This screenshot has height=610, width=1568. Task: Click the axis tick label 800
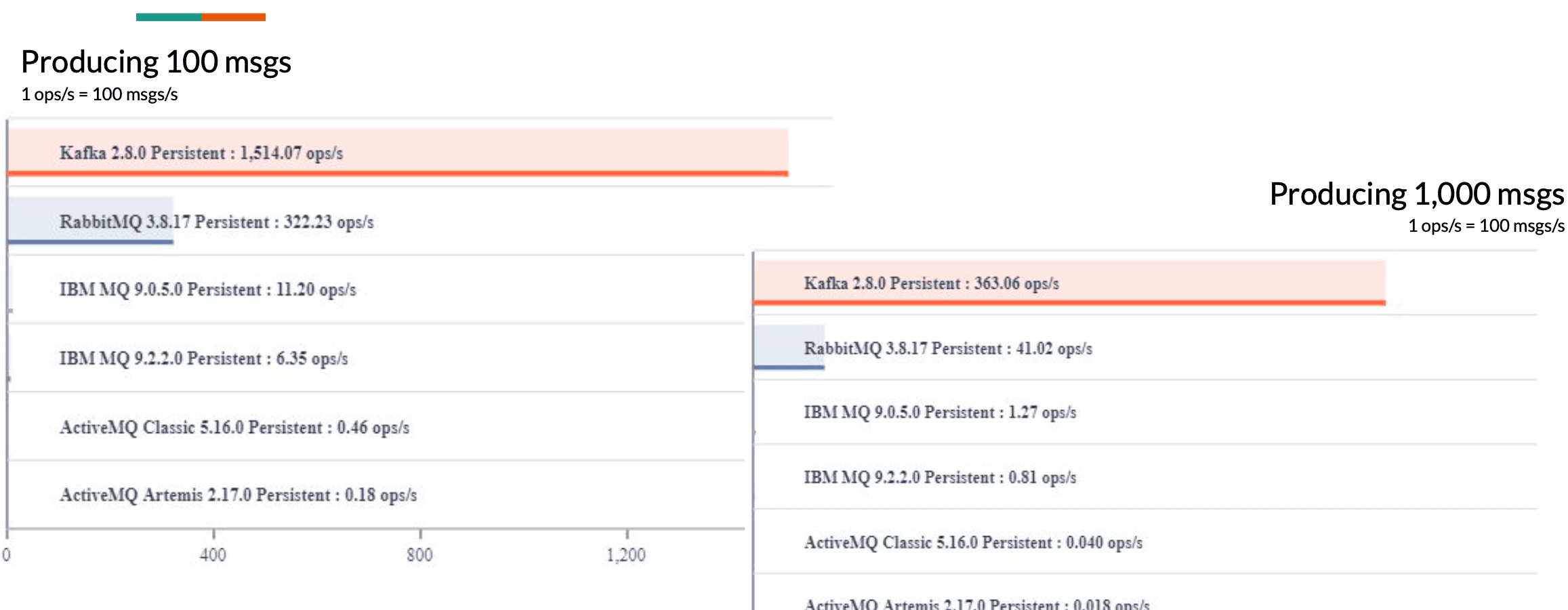pos(419,555)
